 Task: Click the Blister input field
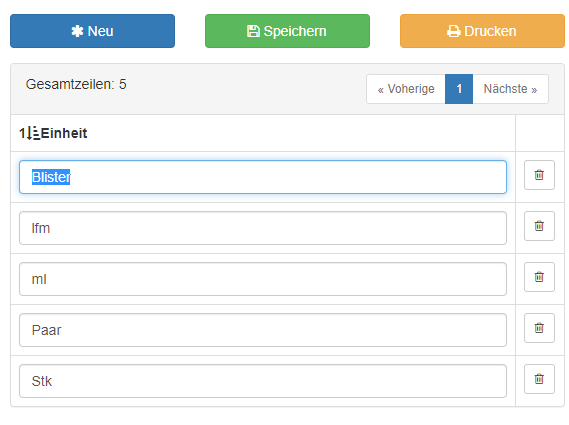(x=263, y=177)
